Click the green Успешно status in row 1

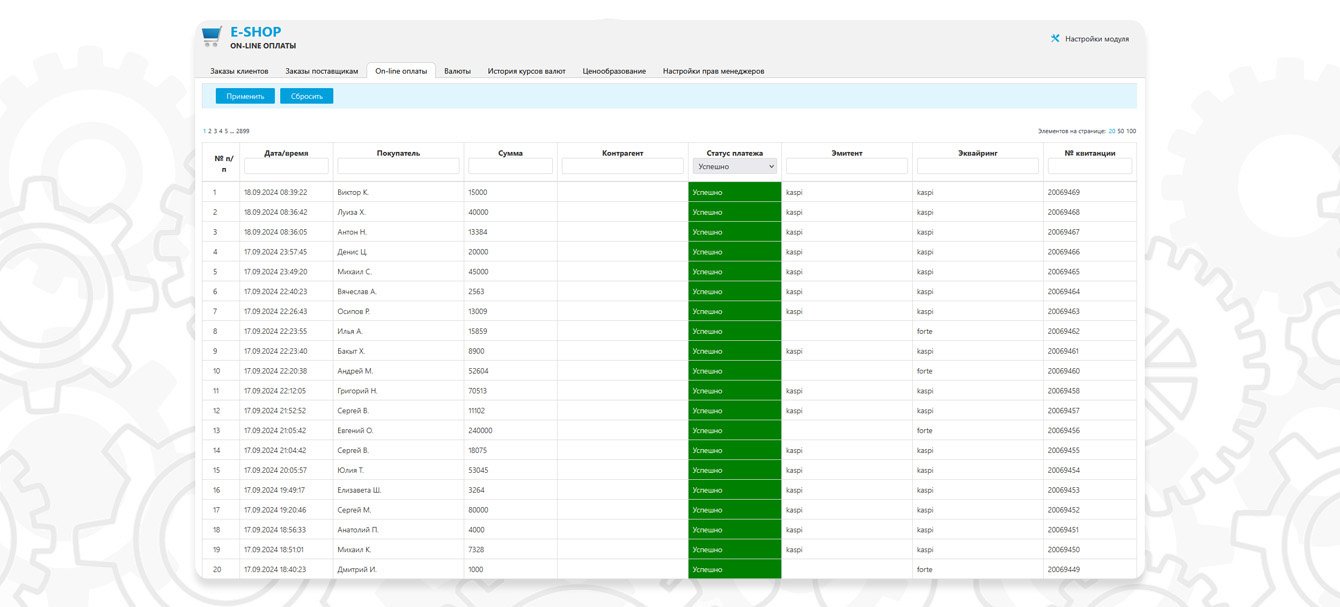[x=734, y=192]
